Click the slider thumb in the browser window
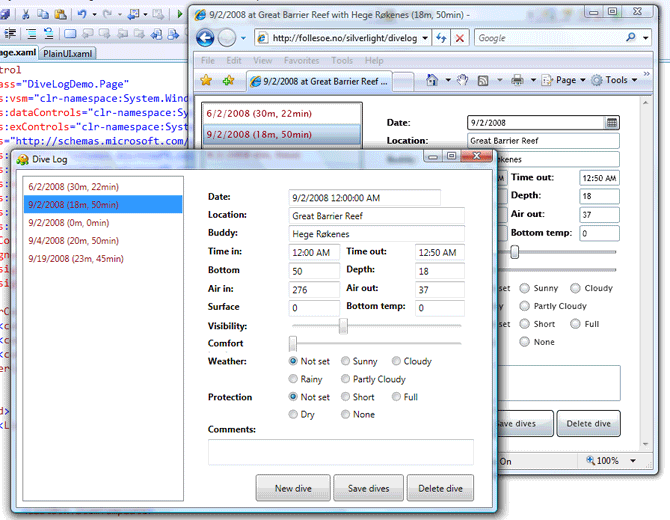This screenshot has height=520, width=670. pos(515,252)
